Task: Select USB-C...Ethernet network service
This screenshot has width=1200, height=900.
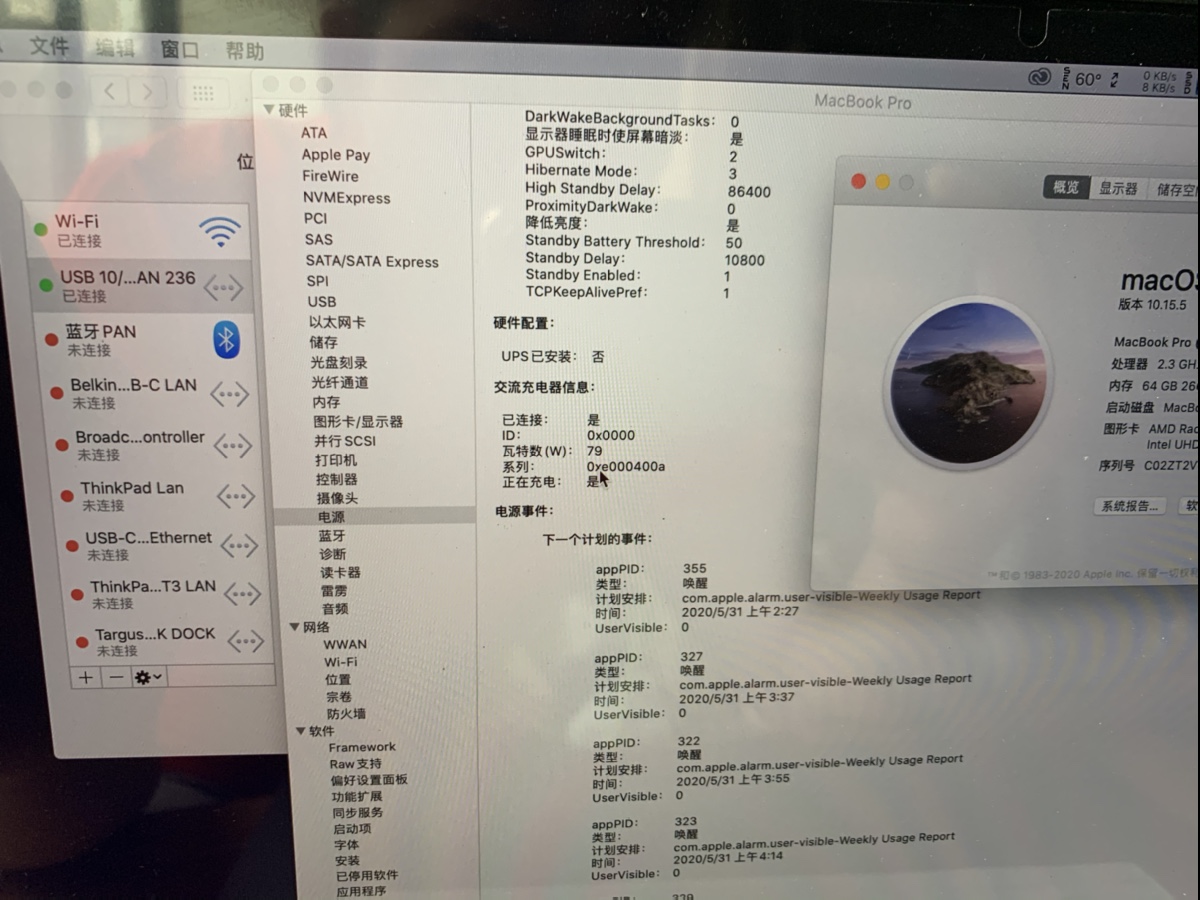Action: [x=164, y=545]
